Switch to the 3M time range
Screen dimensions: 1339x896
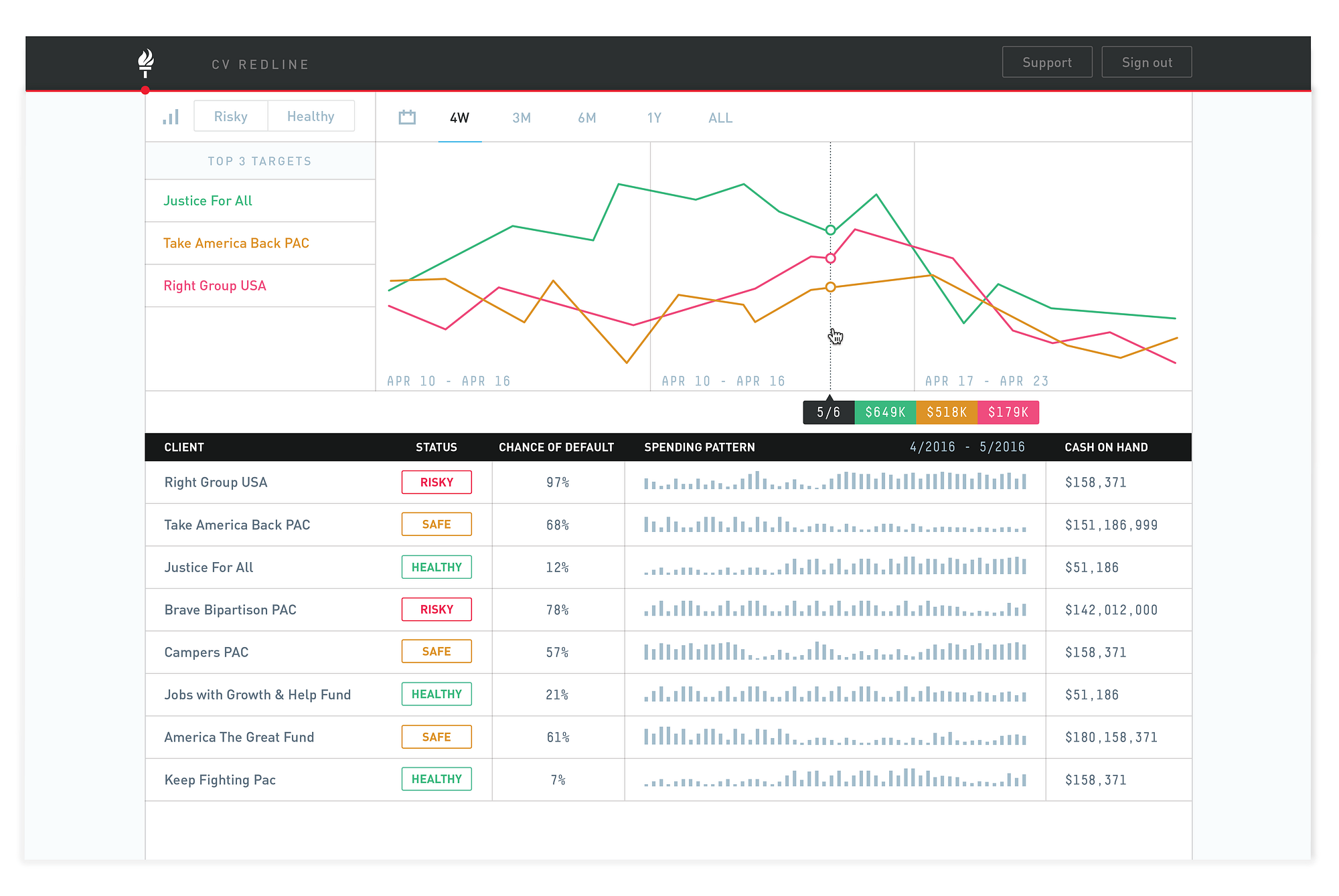(522, 118)
